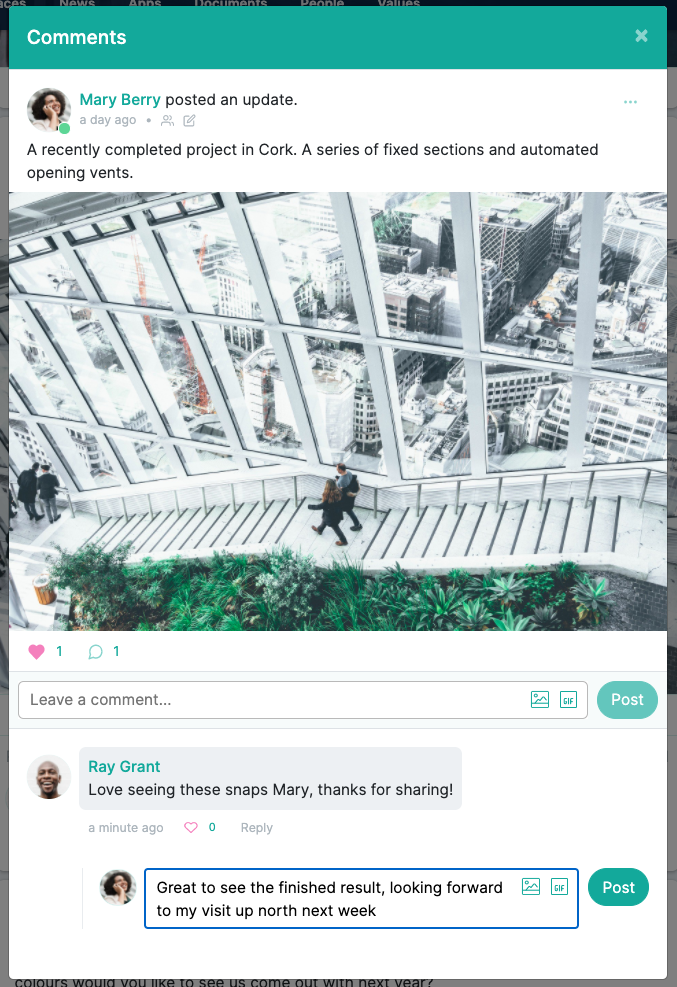Click Mary Berry's avatar in post header
The image size is (677, 987).
tap(48, 110)
